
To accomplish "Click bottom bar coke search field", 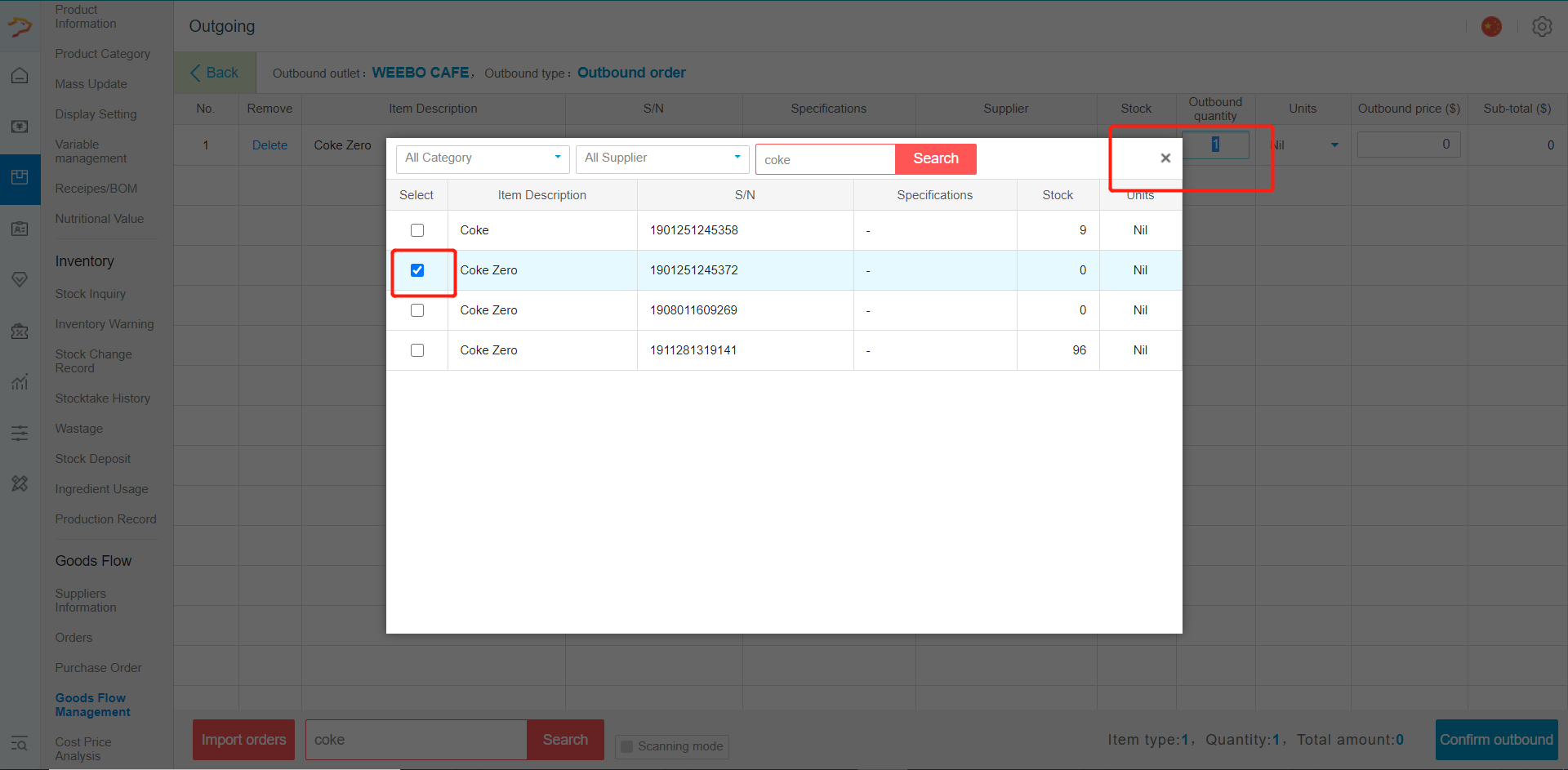I will [416, 740].
